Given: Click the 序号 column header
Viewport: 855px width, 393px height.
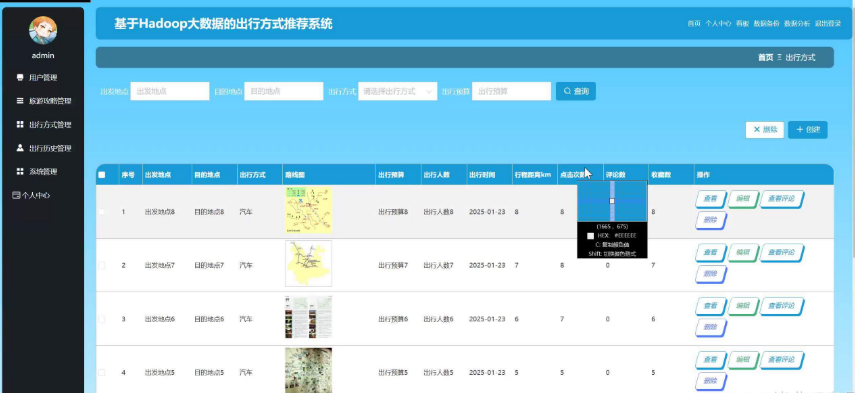Looking at the screenshot, I should (x=128, y=175).
